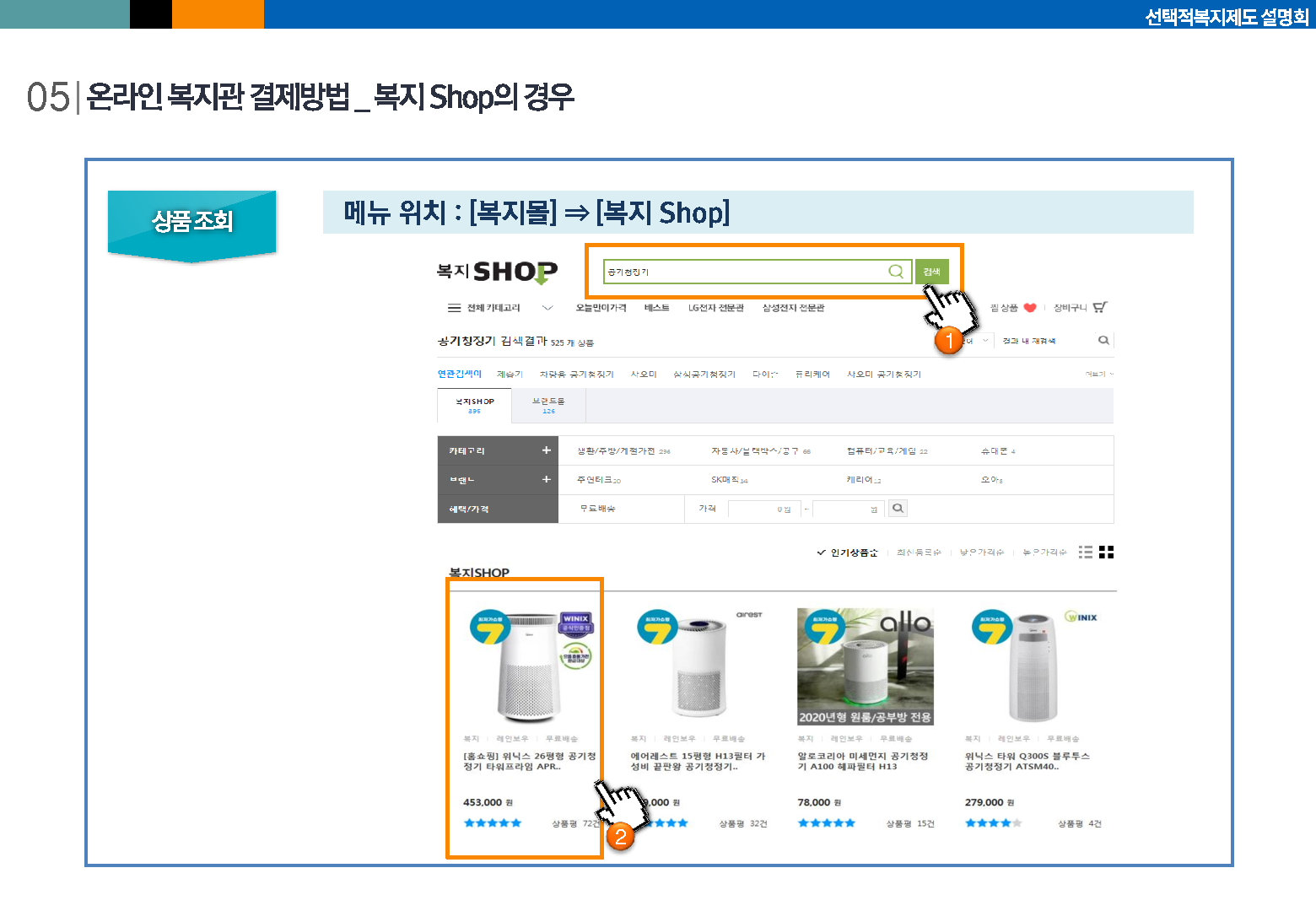Click the maximum price input field
This screenshot has height=911, width=1316.
847,509
